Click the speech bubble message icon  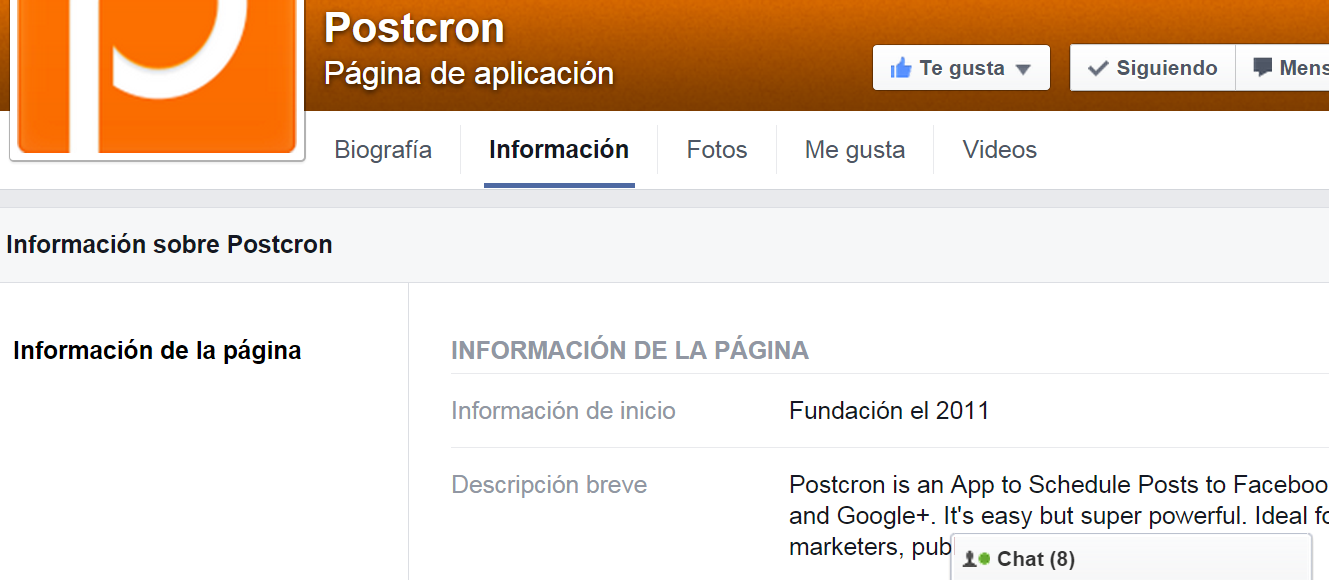click(1263, 68)
